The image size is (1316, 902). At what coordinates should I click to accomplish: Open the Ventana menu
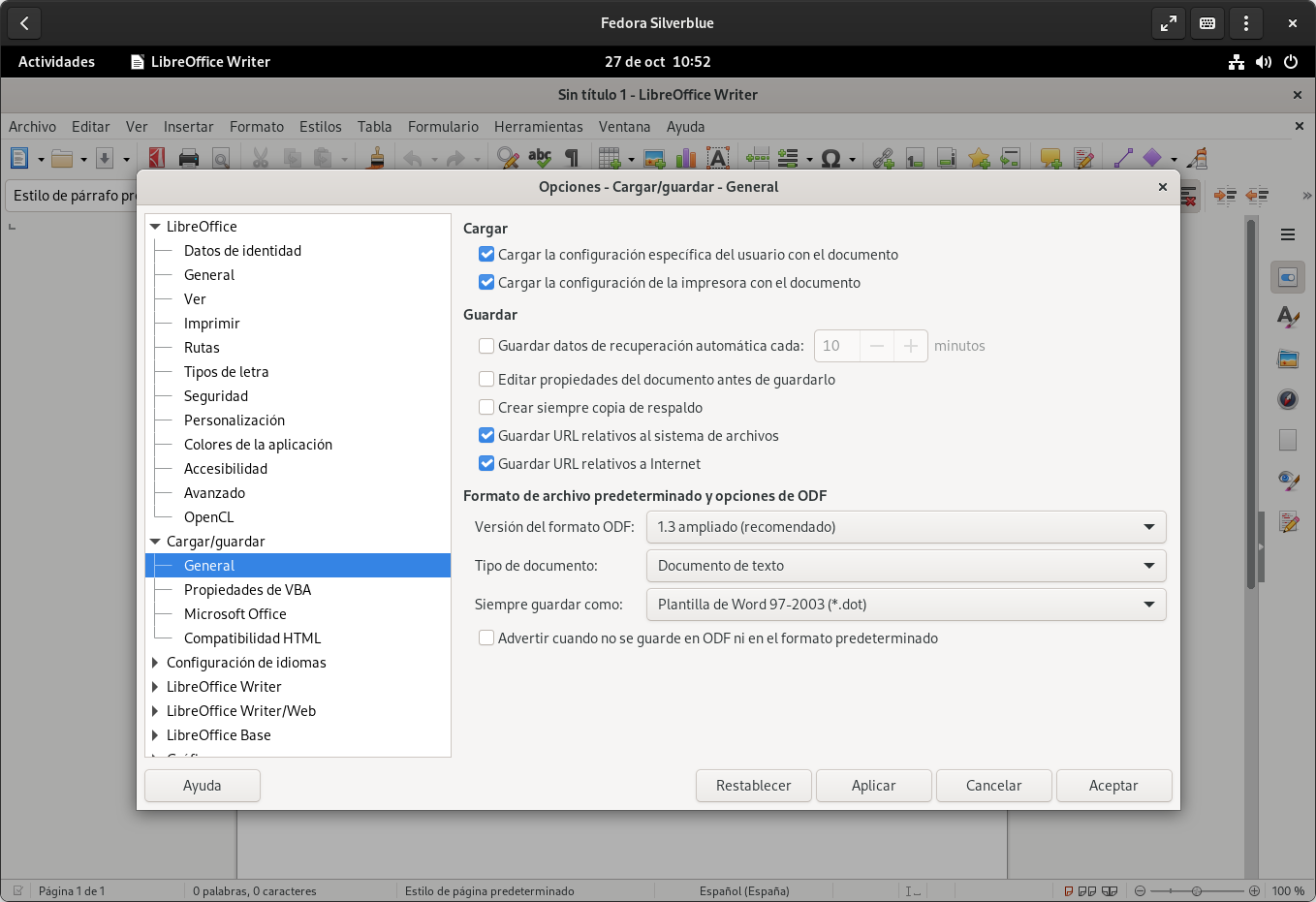coord(624,127)
